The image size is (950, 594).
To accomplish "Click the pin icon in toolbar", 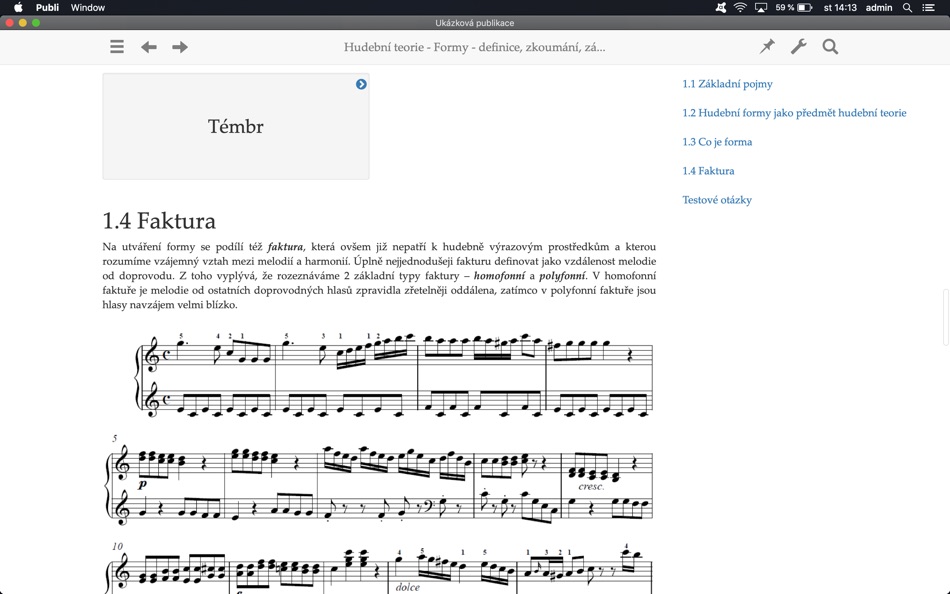I will (x=767, y=47).
